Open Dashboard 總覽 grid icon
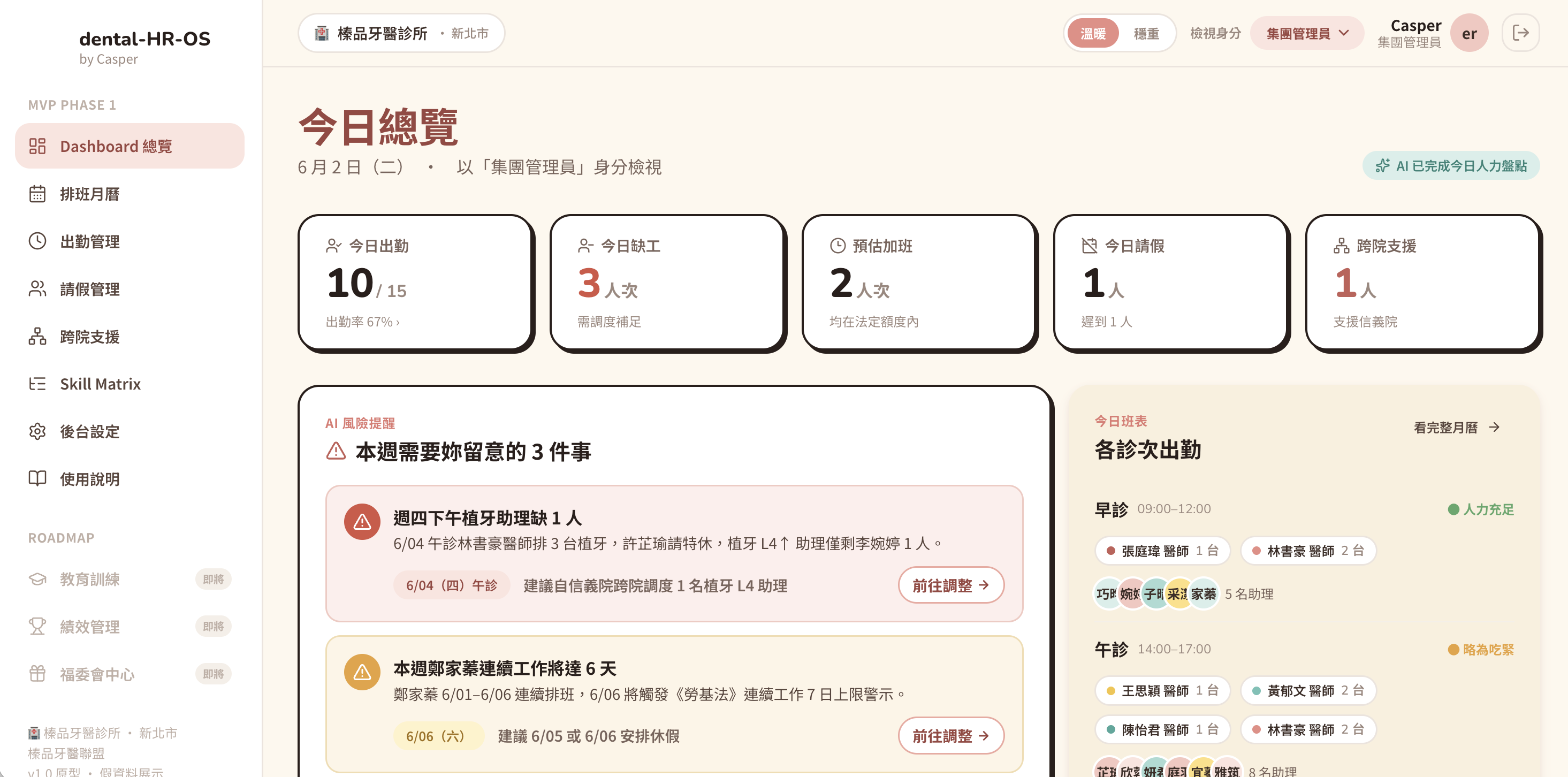This screenshot has width=1568, height=777. click(37, 146)
